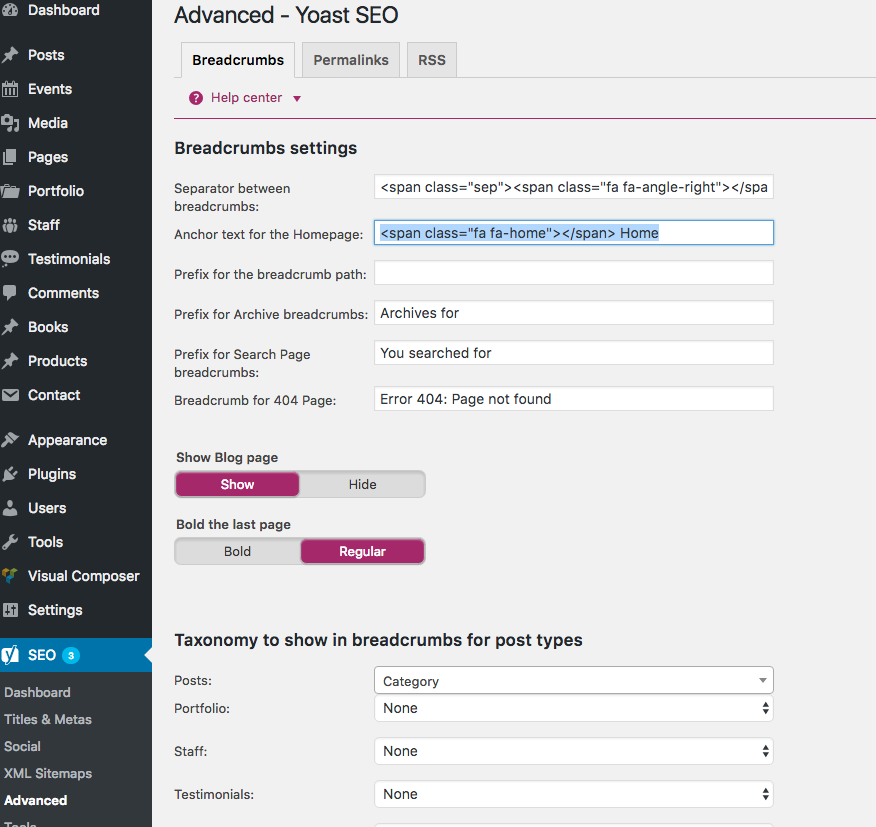Expand the Help center chevron arrow
Screen dimensions: 876x827
296,98
